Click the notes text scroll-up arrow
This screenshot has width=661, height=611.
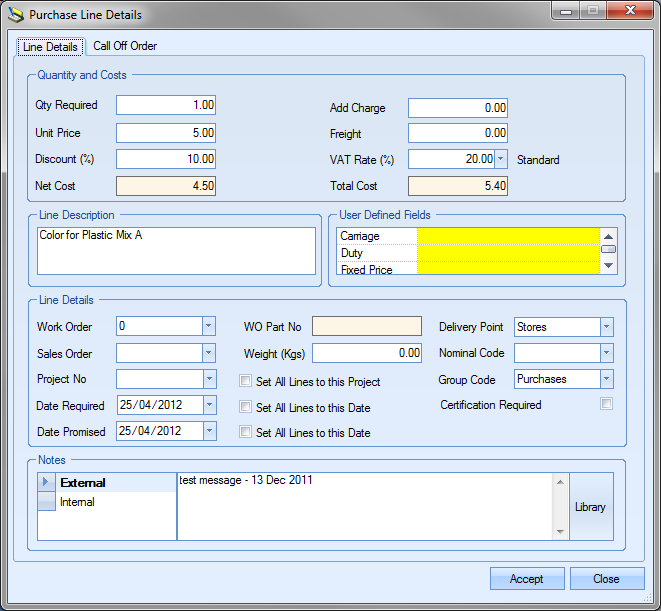[x=559, y=481]
